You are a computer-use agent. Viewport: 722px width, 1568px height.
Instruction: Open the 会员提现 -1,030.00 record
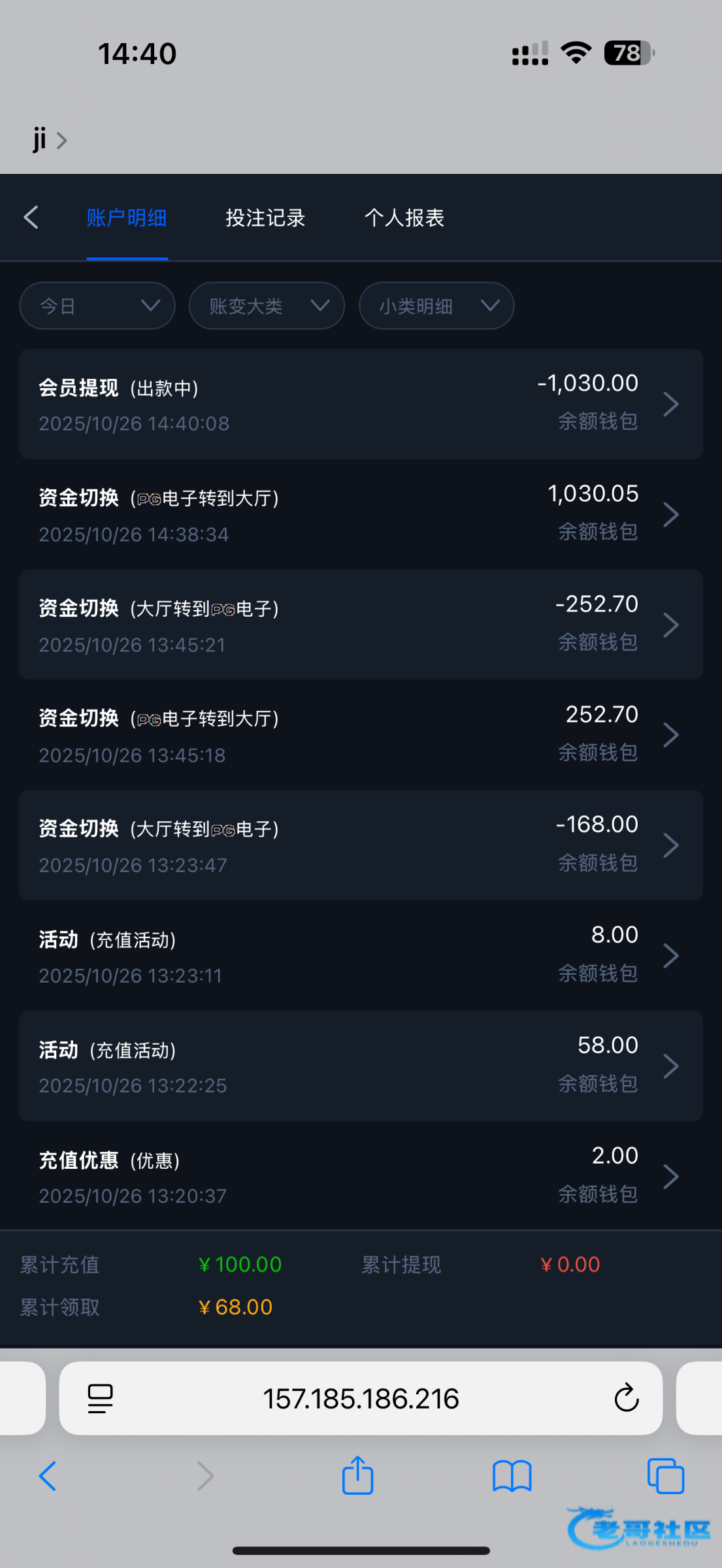(x=361, y=404)
